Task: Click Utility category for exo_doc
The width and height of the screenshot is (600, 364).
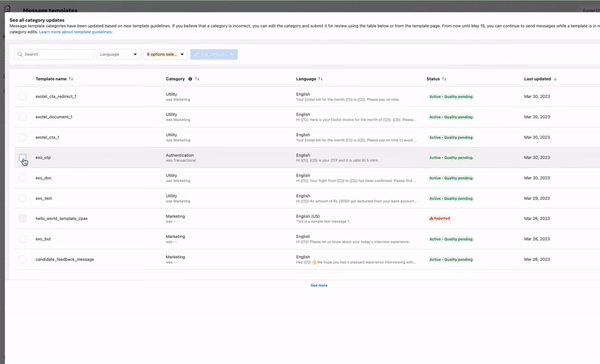Action: point(171,175)
